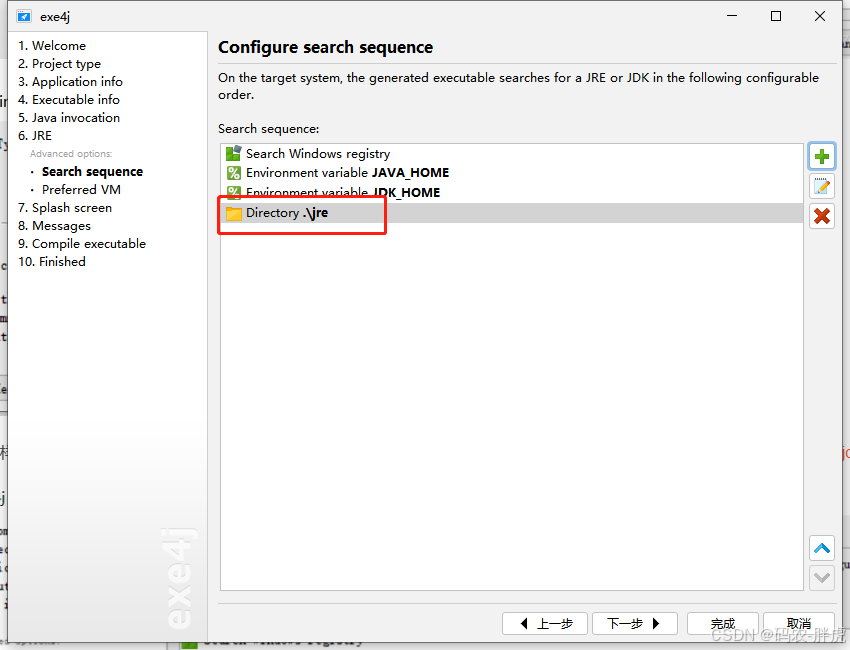Click the yellow folder icon beside Directory .\jre
This screenshot has width=850, height=650.
click(233, 212)
